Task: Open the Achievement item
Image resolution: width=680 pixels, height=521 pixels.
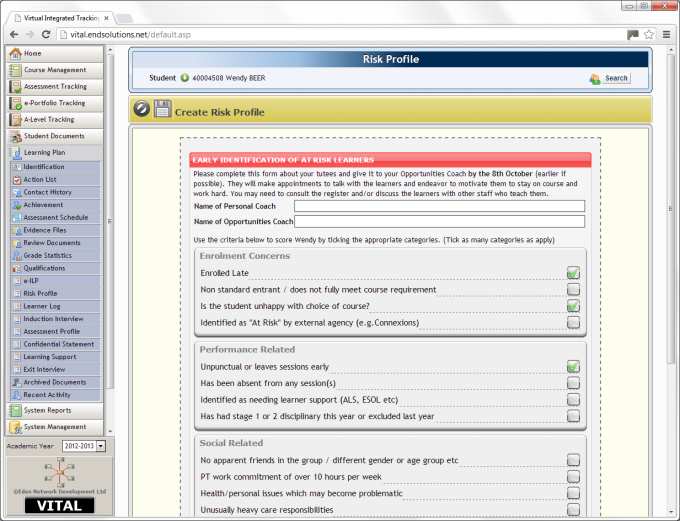Action: (56, 205)
